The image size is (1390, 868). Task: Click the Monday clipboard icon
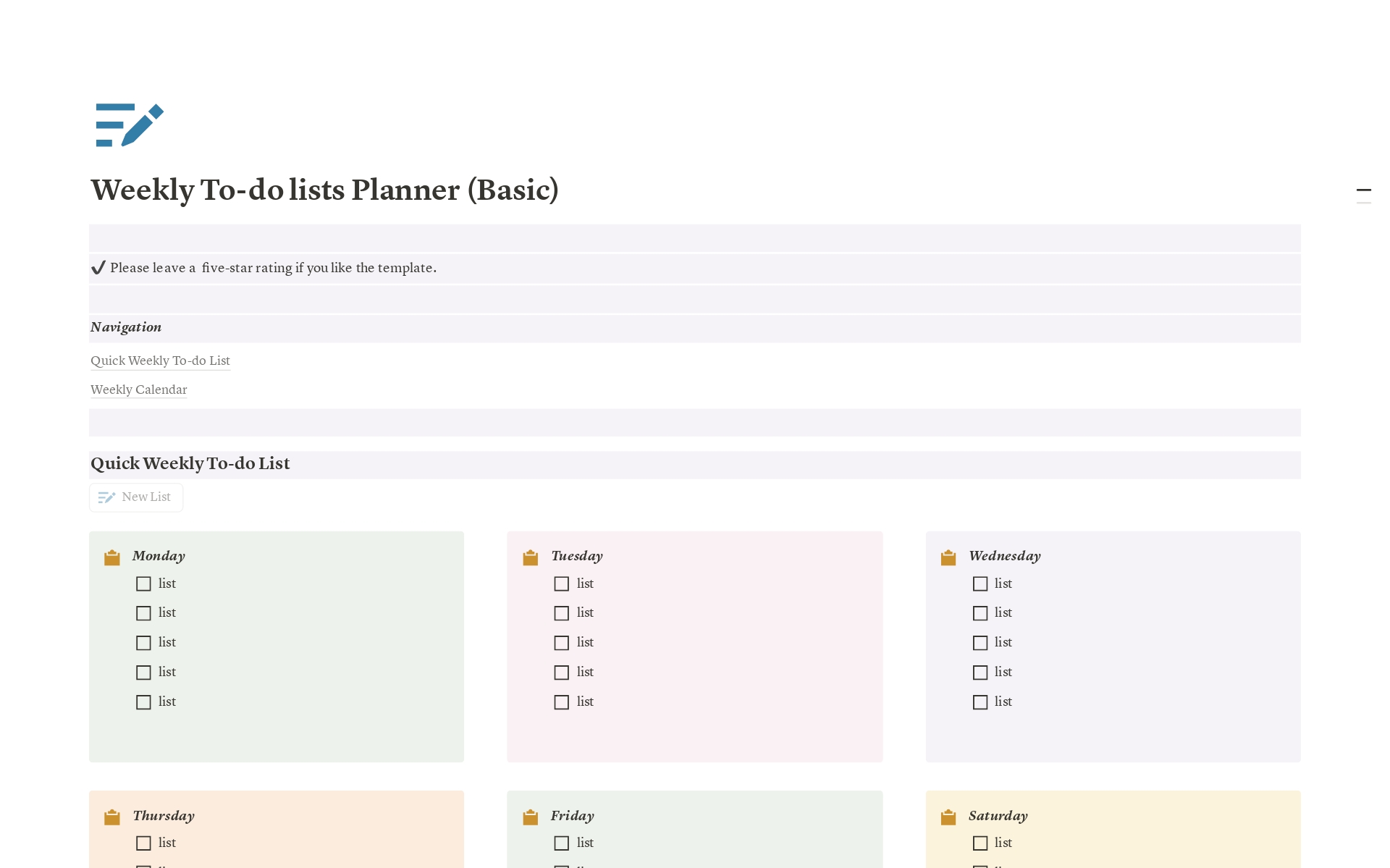tap(112, 557)
